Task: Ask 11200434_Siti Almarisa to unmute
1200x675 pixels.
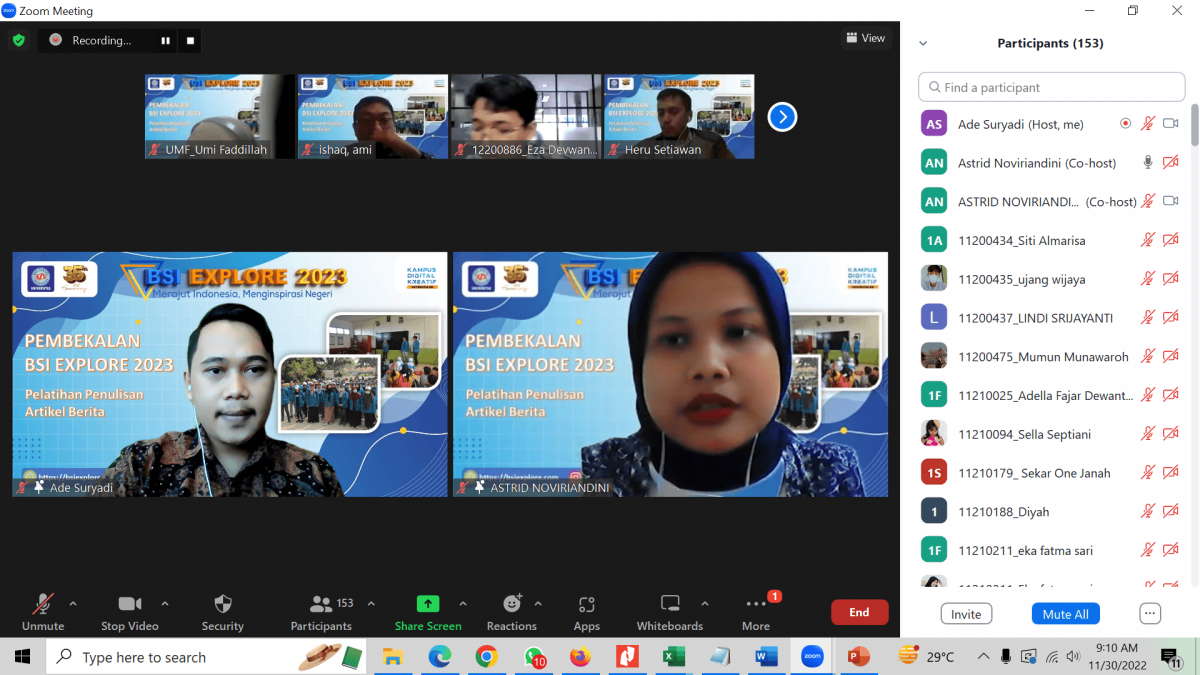Action: (x=1148, y=240)
